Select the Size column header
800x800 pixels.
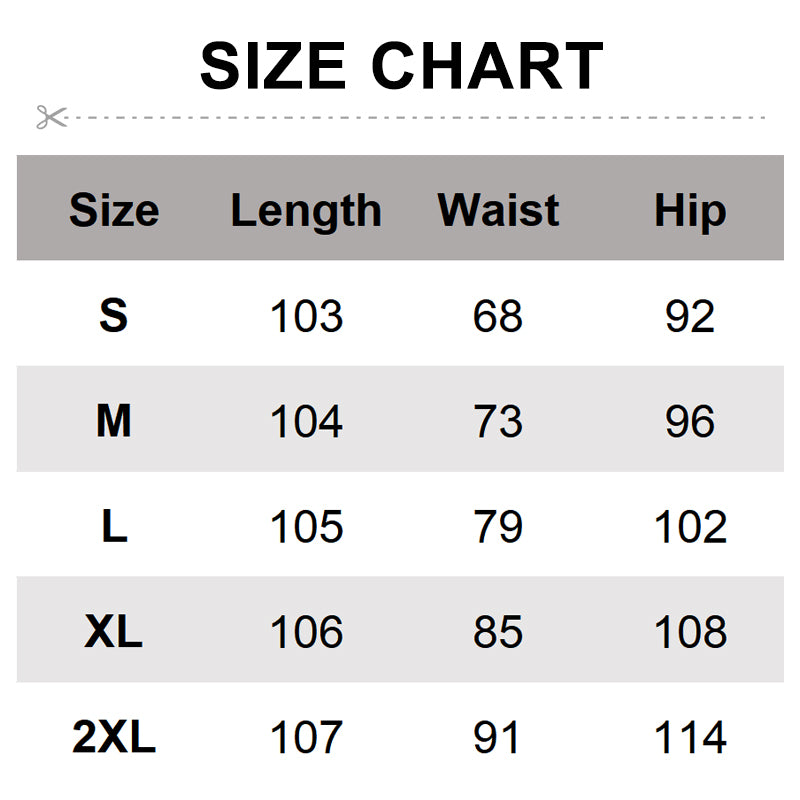[114, 211]
